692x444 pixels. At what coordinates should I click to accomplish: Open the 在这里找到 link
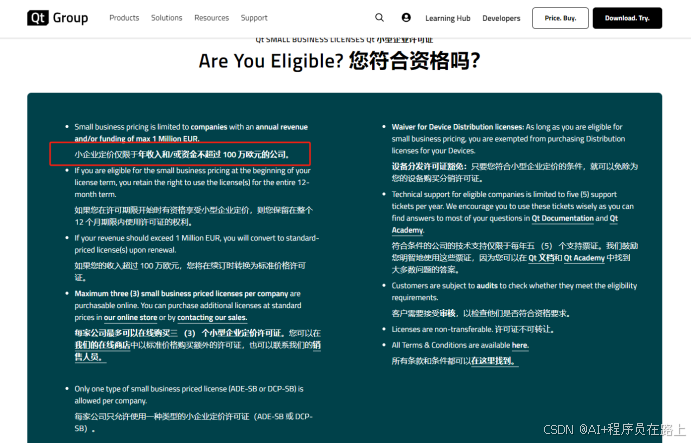(493, 361)
